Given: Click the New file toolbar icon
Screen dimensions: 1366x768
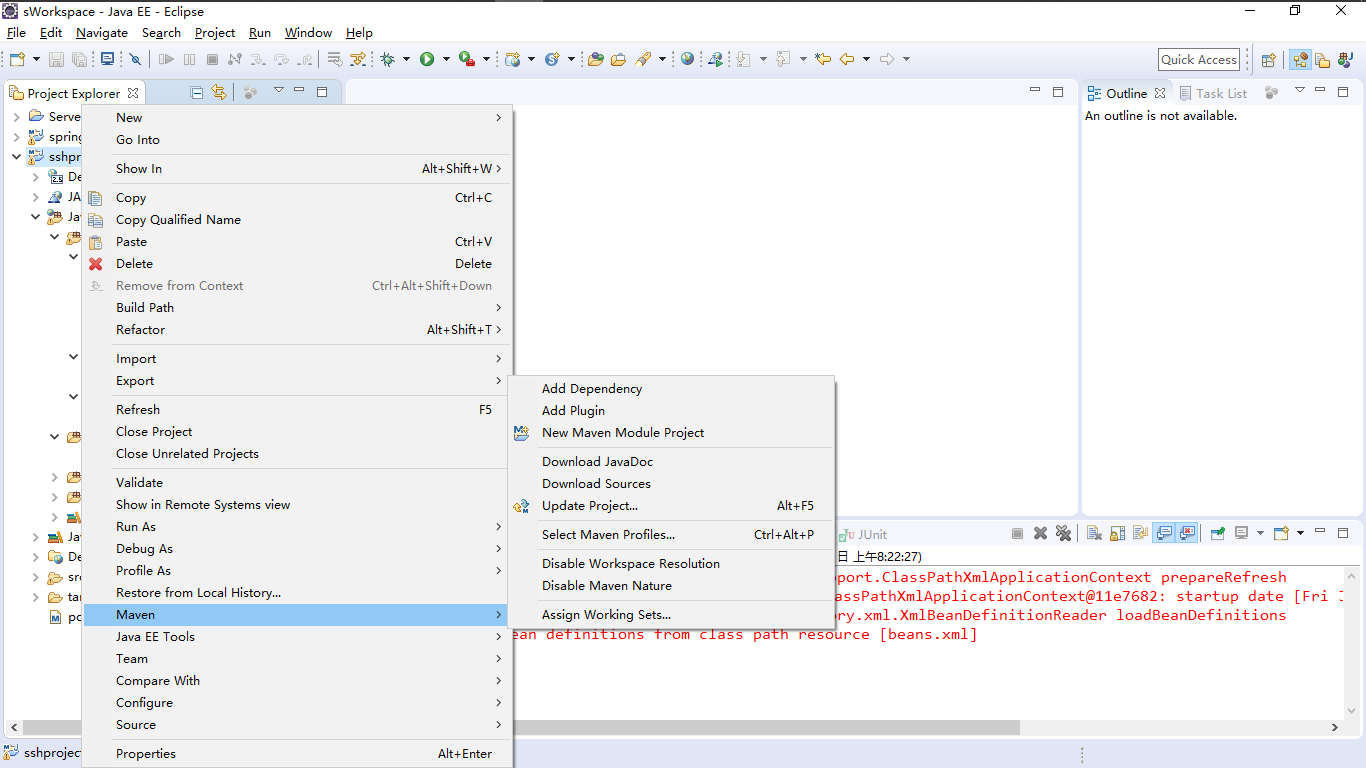Looking at the screenshot, I should (x=17, y=59).
